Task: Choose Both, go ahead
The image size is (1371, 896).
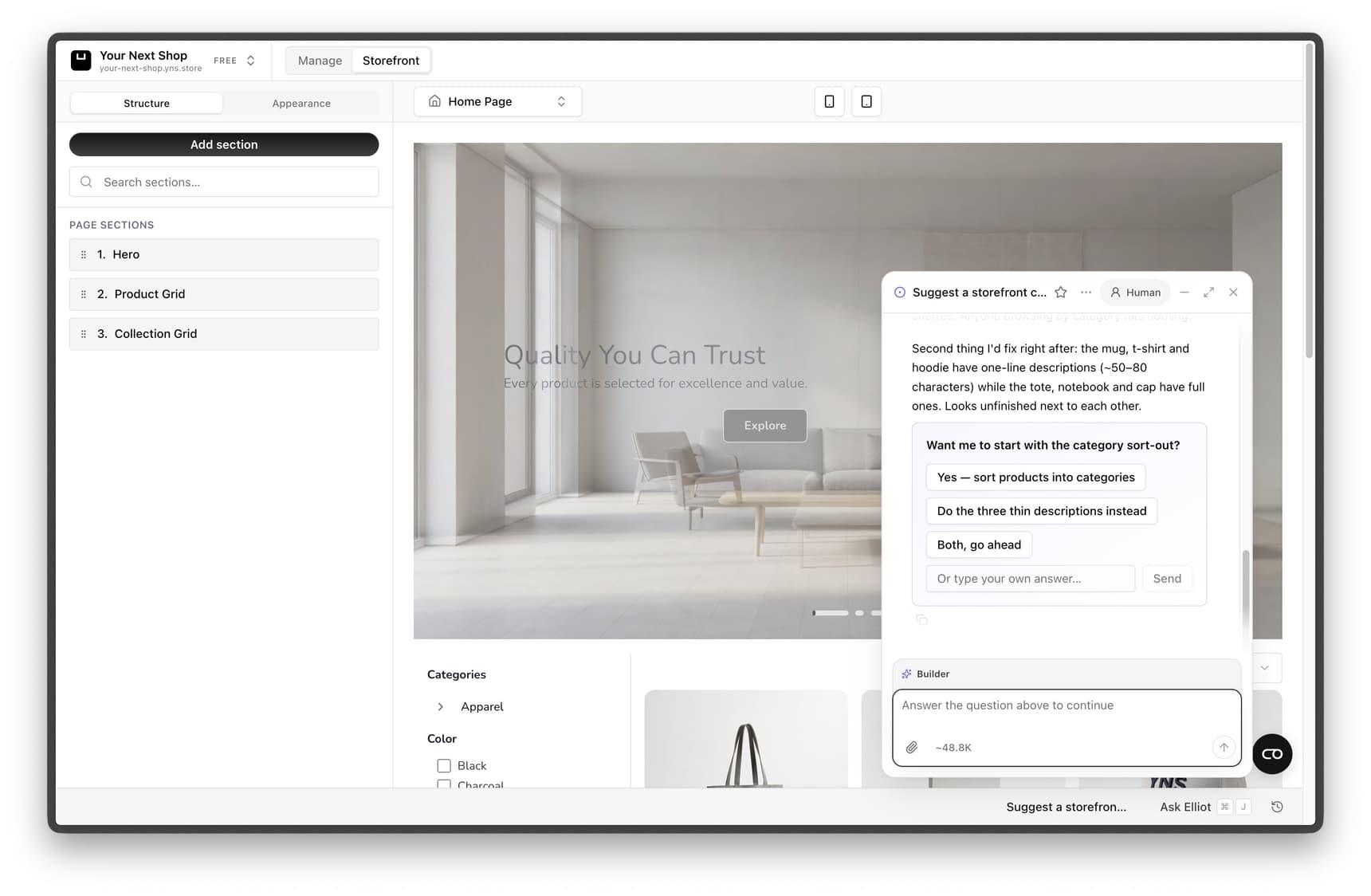Action: click(x=979, y=545)
